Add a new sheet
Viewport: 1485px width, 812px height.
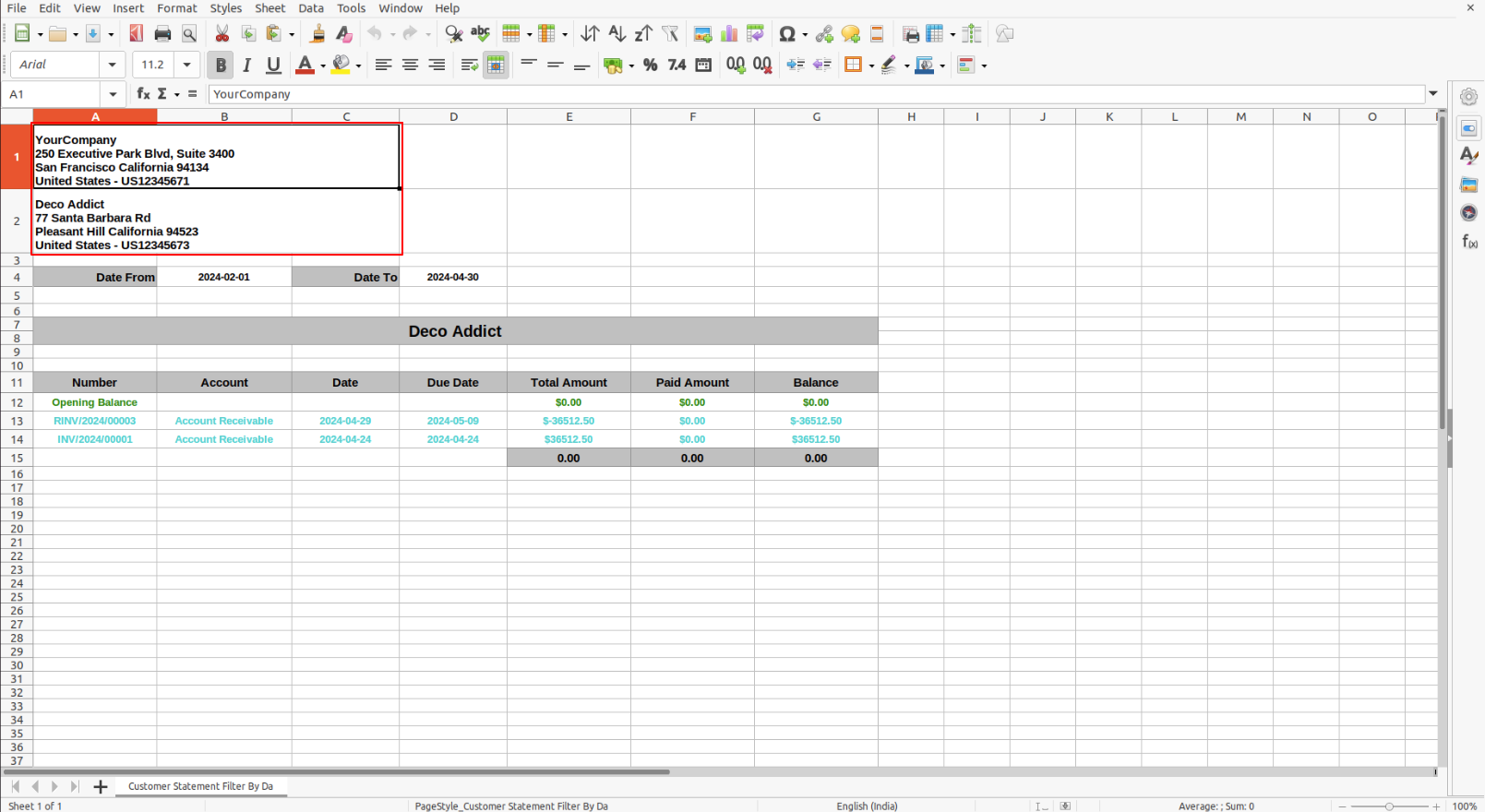tap(100, 786)
